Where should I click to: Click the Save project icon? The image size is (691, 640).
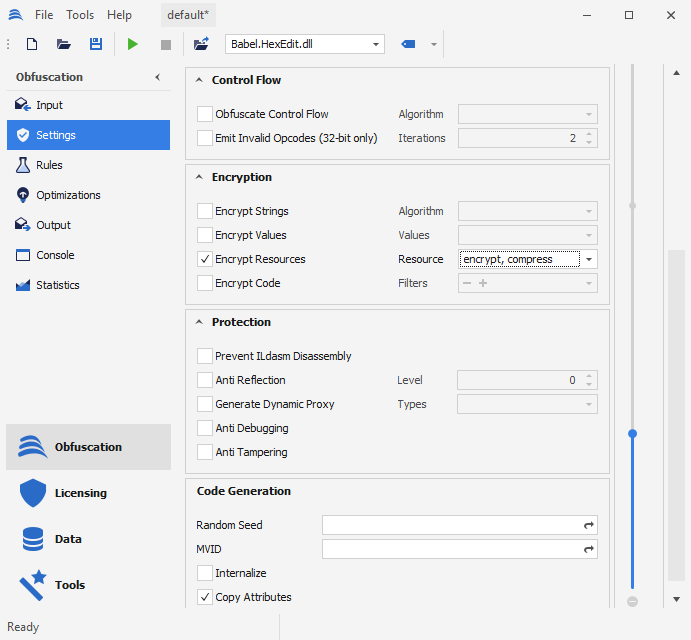tap(96, 44)
